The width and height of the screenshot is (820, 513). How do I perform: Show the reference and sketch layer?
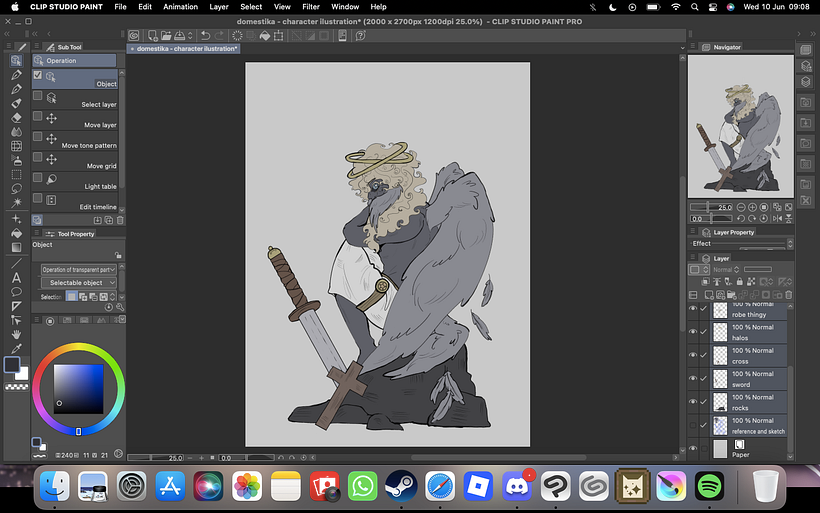click(x=692, y=425)
